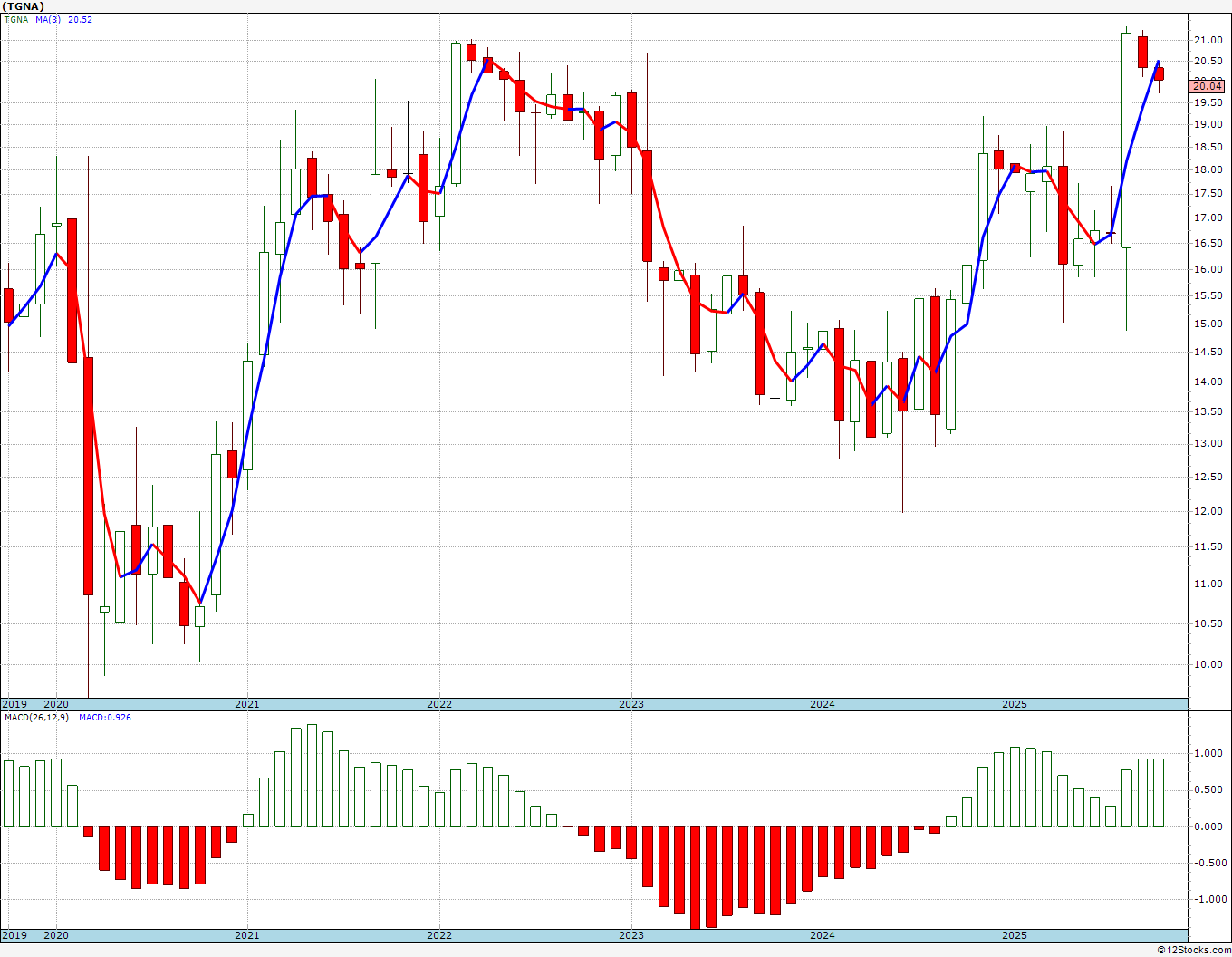Click the highlighted 20.04 current price tag
The height and width of the screenshot is (957, 1232).
(x=1207, y=86)
